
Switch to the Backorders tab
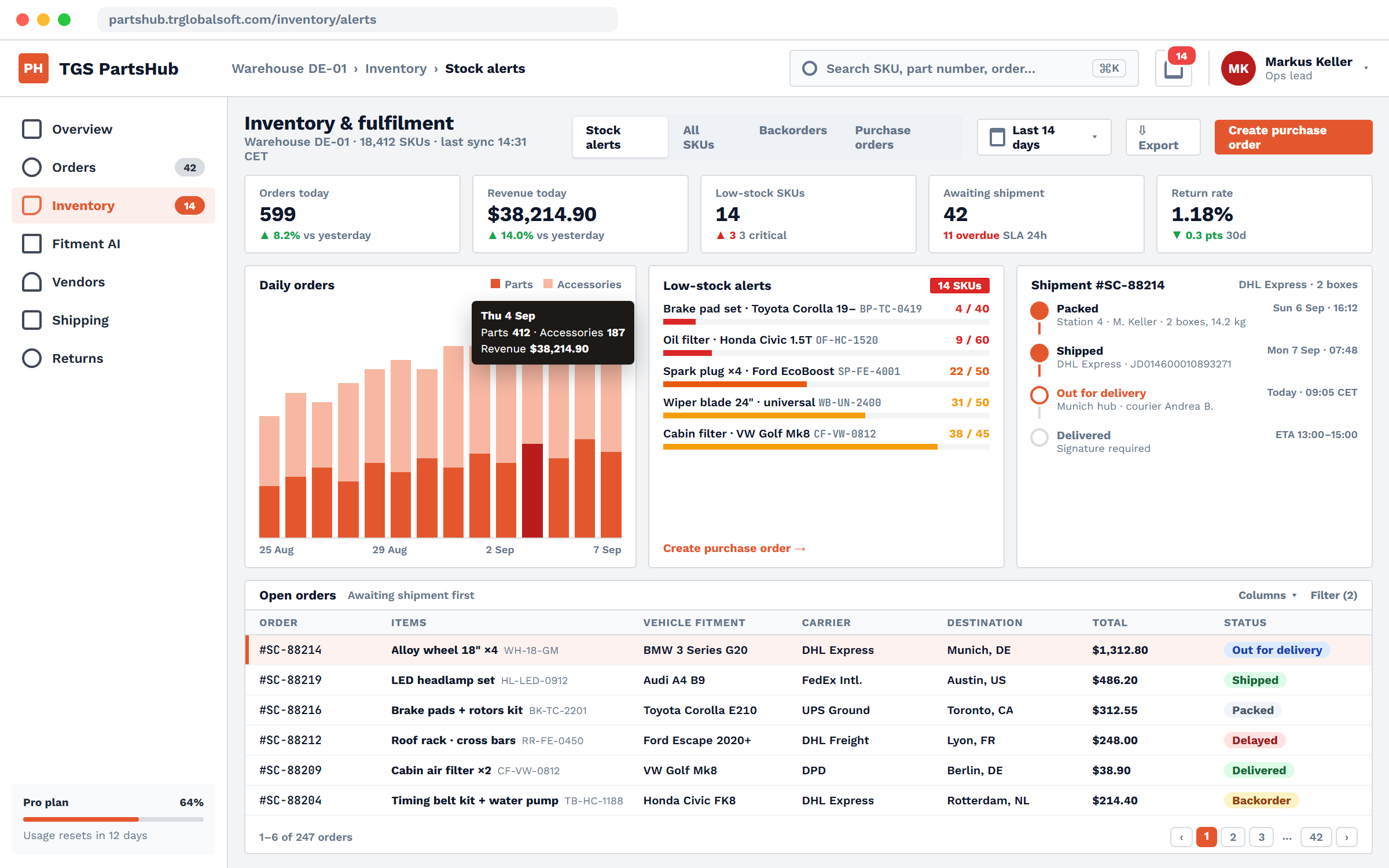[x=792, y=130]
